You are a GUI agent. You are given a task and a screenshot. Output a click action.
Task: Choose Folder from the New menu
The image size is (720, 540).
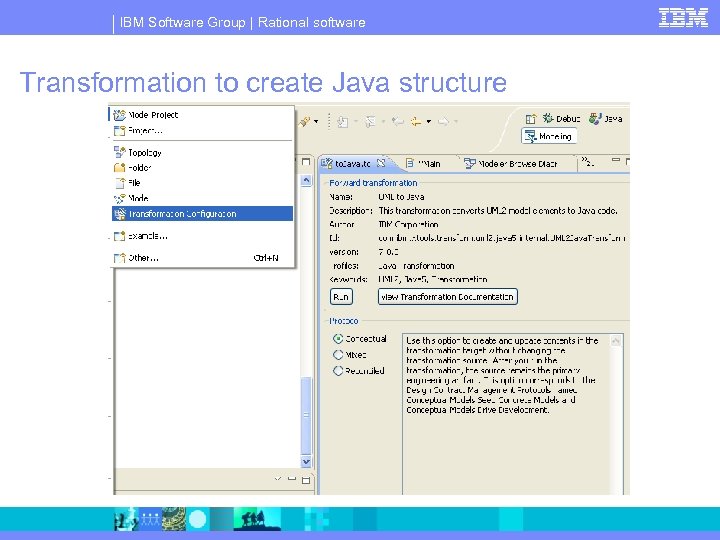tap(202, 168)
